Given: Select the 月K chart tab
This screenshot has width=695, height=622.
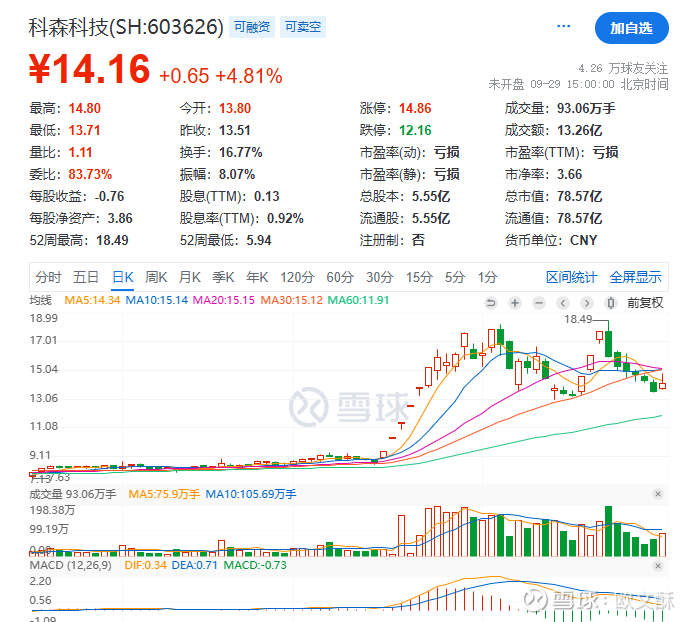Looking at the screenshot, I should (x=190, y=277).
